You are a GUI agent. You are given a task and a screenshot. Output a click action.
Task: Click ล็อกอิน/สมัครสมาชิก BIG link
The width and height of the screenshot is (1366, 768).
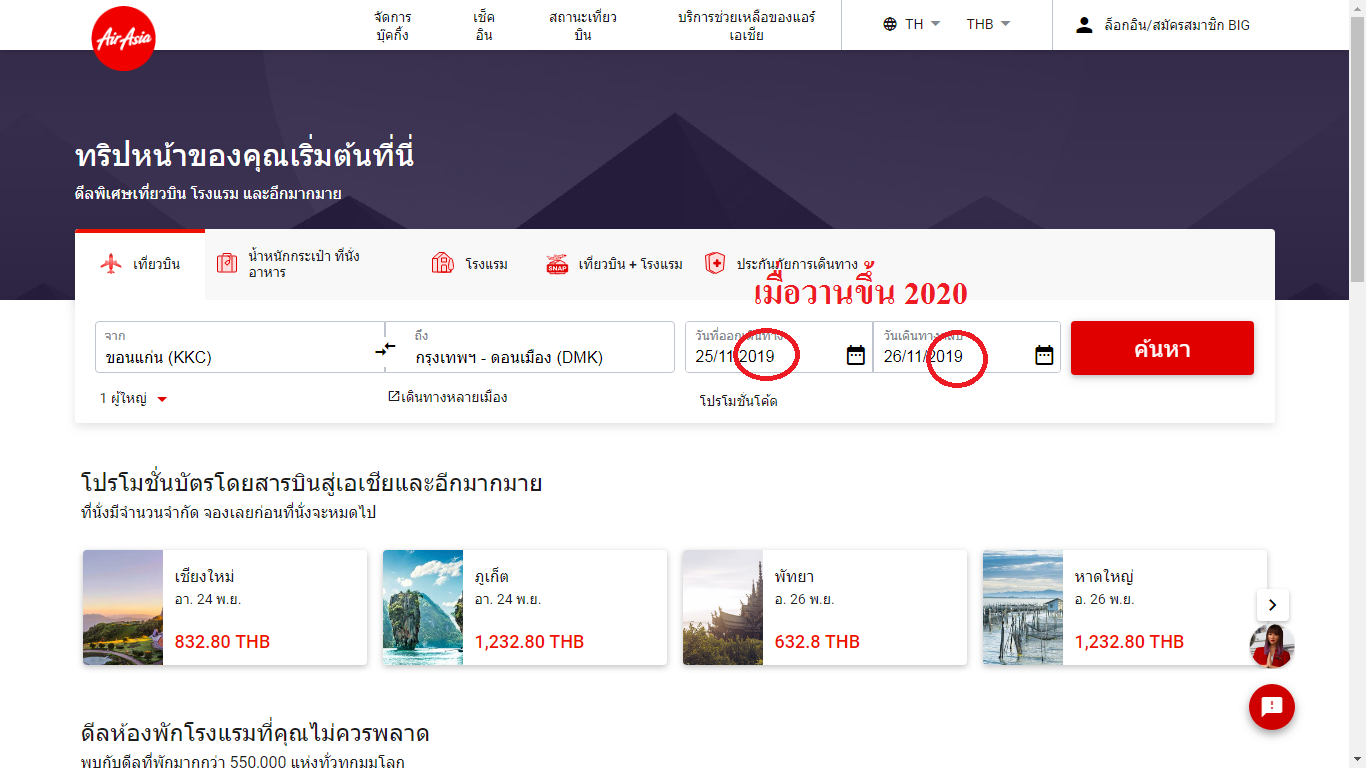coord(1177,25)
